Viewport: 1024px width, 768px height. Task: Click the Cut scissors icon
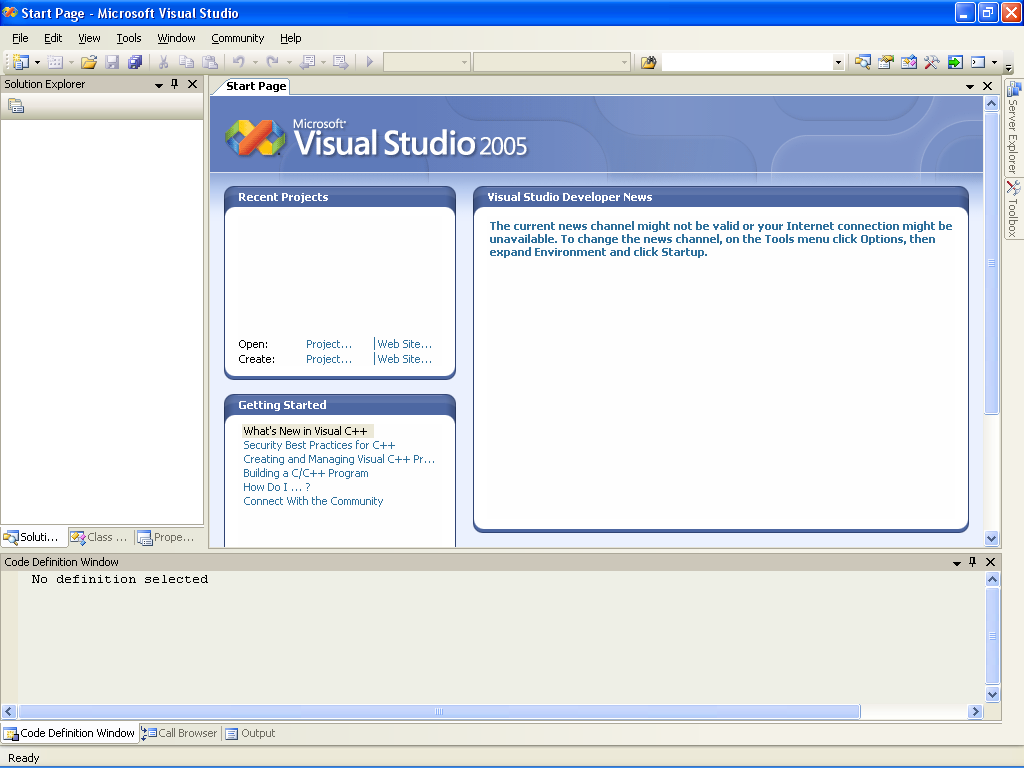click(163, 62)
